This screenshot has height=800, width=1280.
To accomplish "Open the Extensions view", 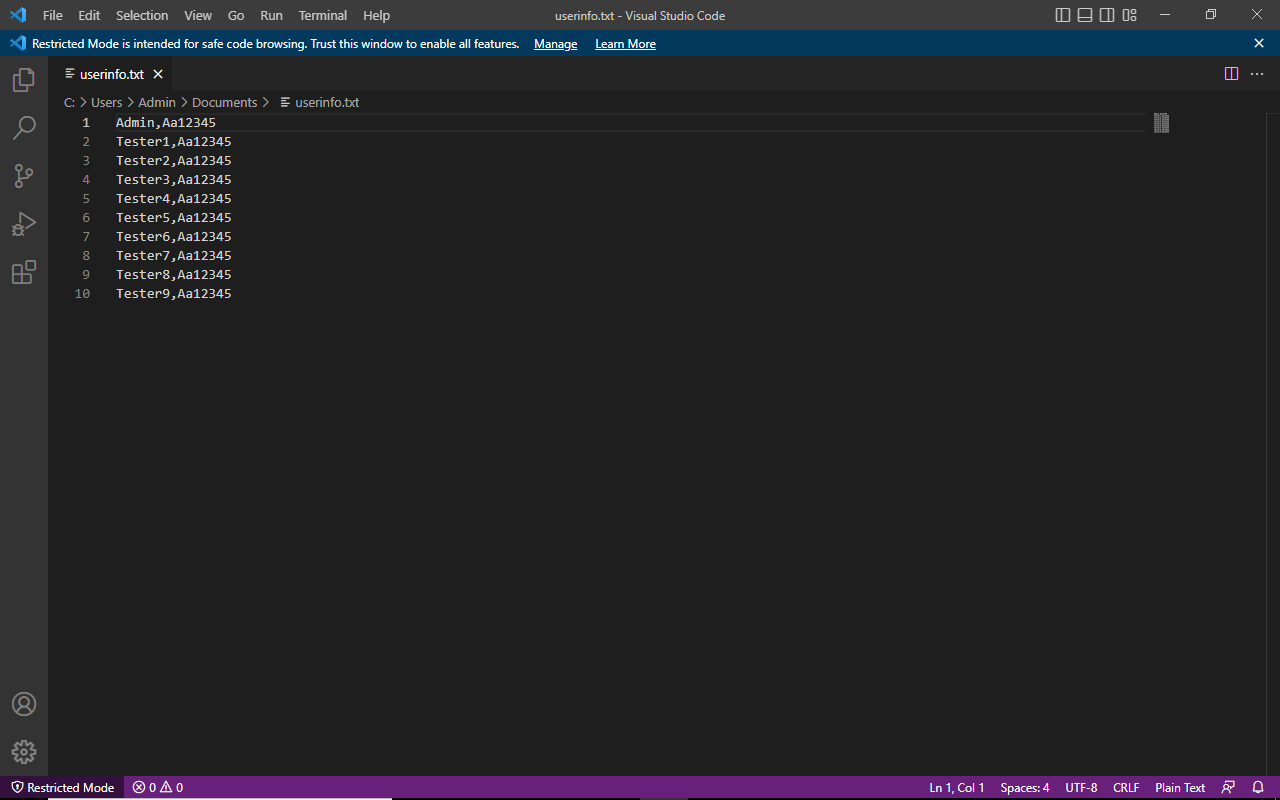I will (24, 272).
